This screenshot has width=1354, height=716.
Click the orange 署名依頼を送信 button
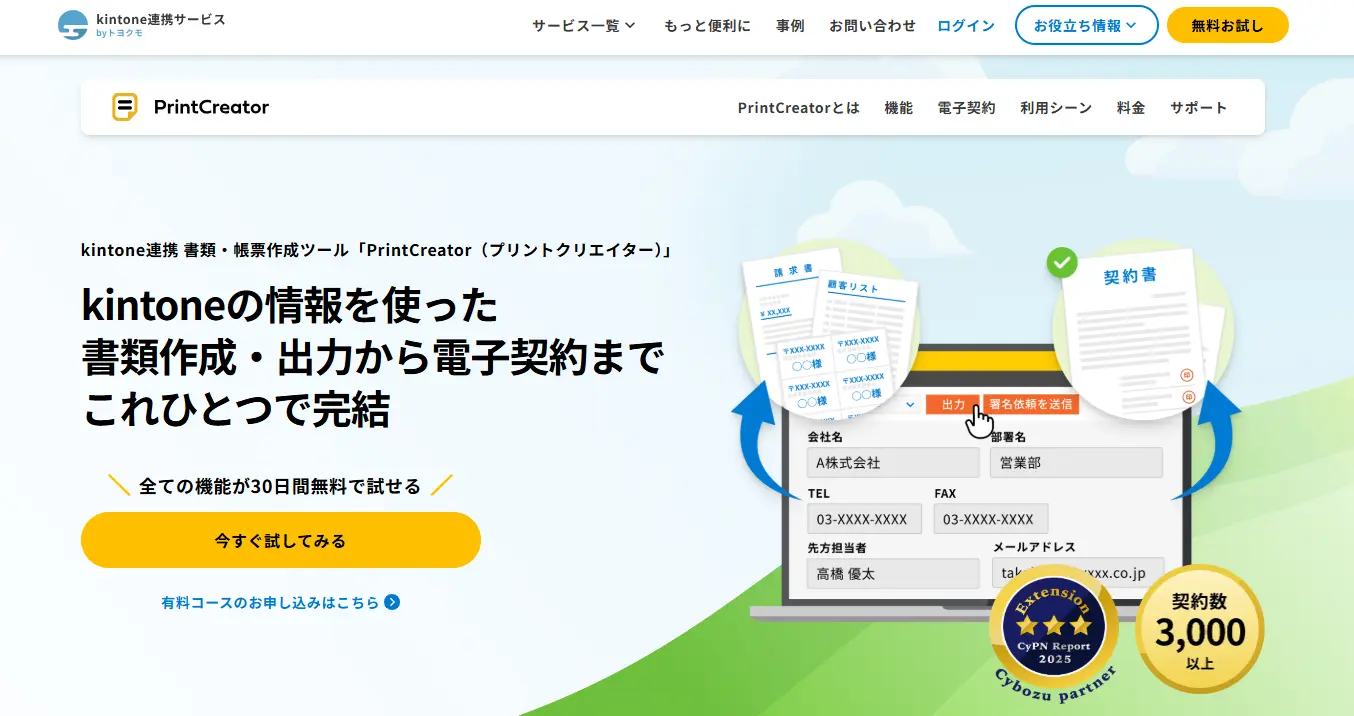pyautogui.click(x=1031, y=404)
